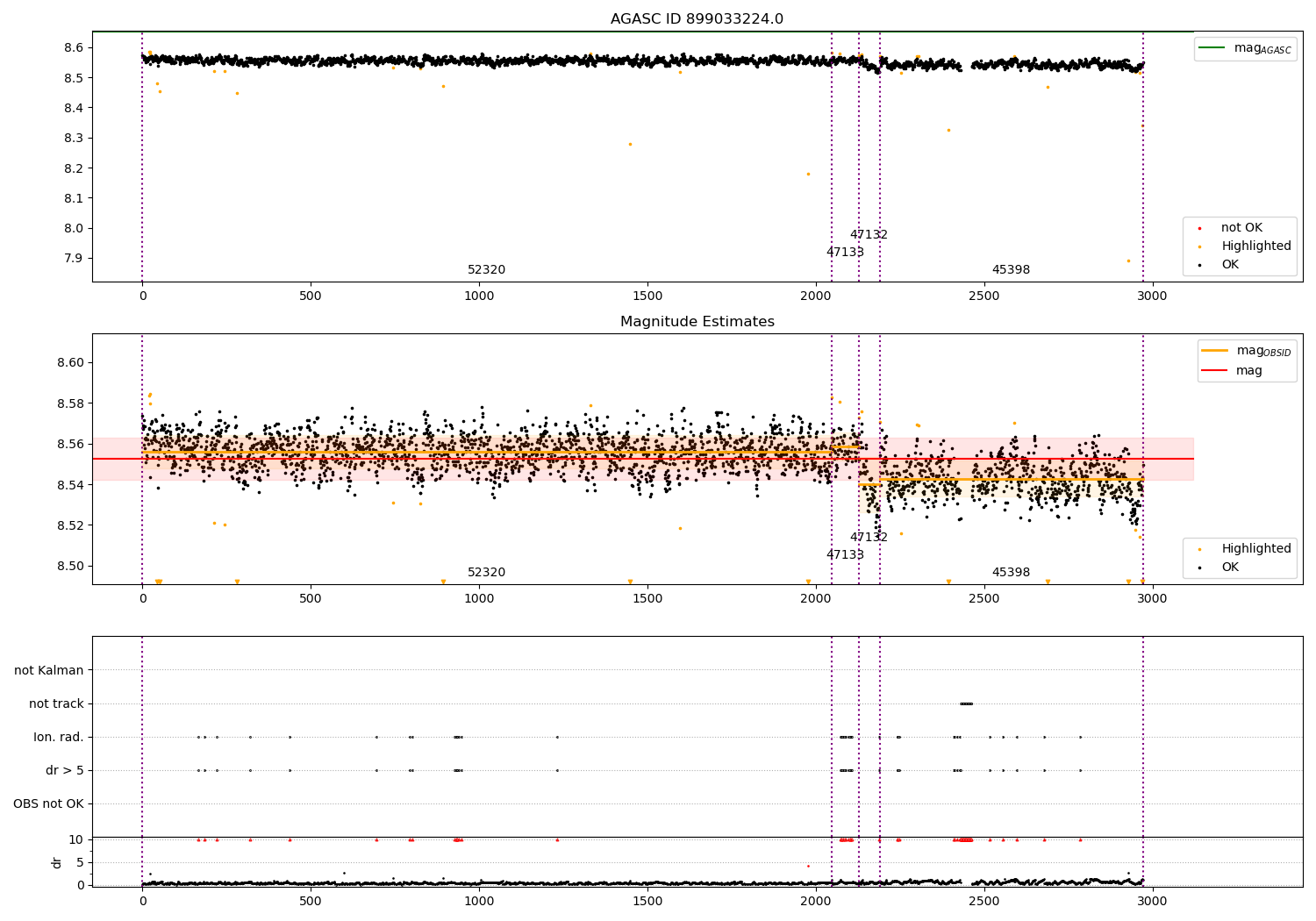The image size is (1316, 921).
Task: Click obsid label 52320 in Magnitude Estimates plot
Action: point(486,573)
